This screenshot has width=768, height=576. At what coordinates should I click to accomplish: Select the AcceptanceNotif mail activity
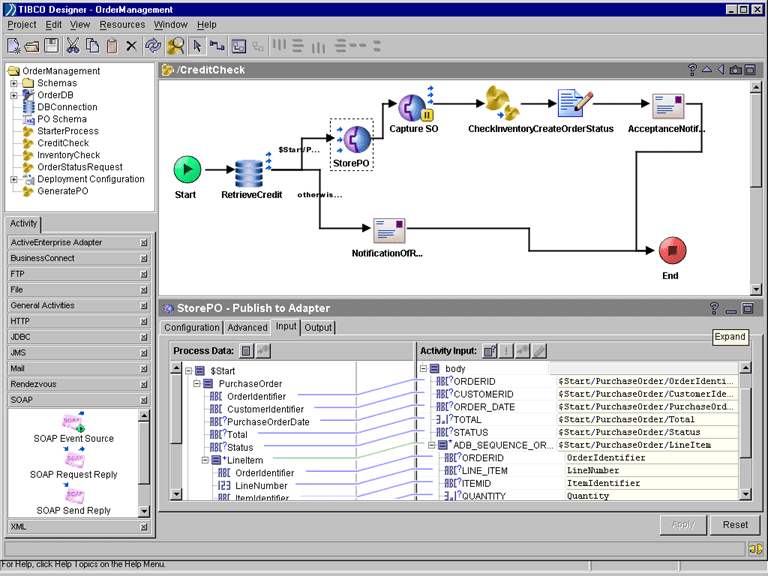(x=668, y=106)
